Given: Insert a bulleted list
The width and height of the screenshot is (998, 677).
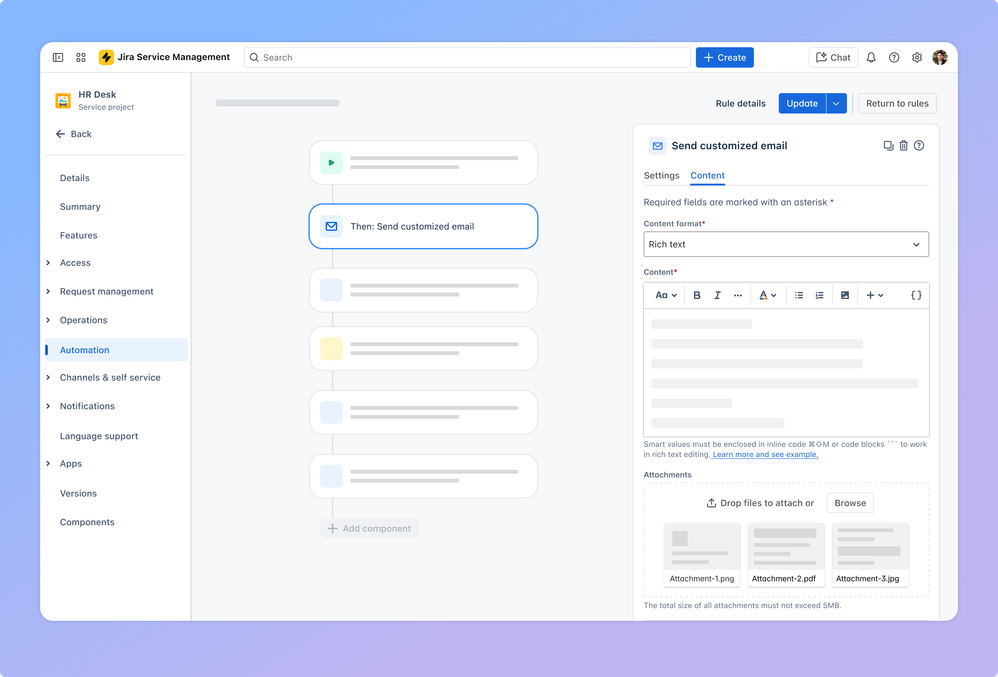Looking at the screenshot, I should pos(799,295).
